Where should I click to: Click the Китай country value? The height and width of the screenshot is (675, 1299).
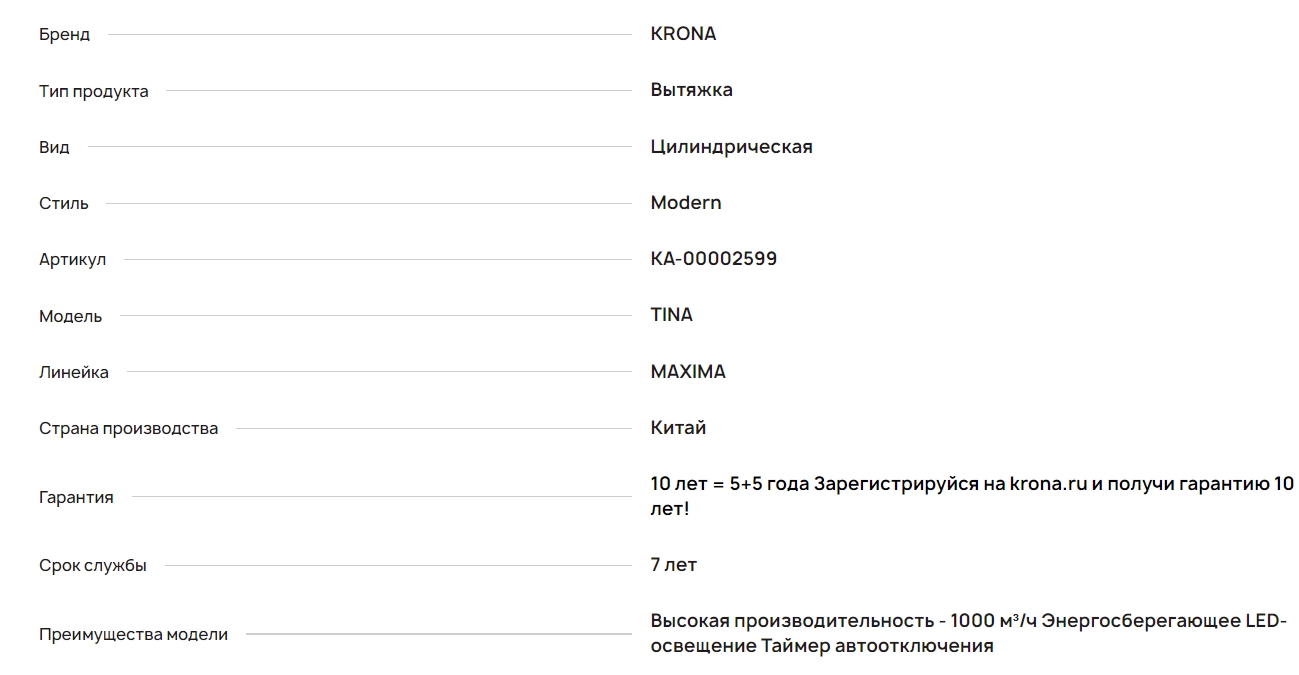coord(678,428)
